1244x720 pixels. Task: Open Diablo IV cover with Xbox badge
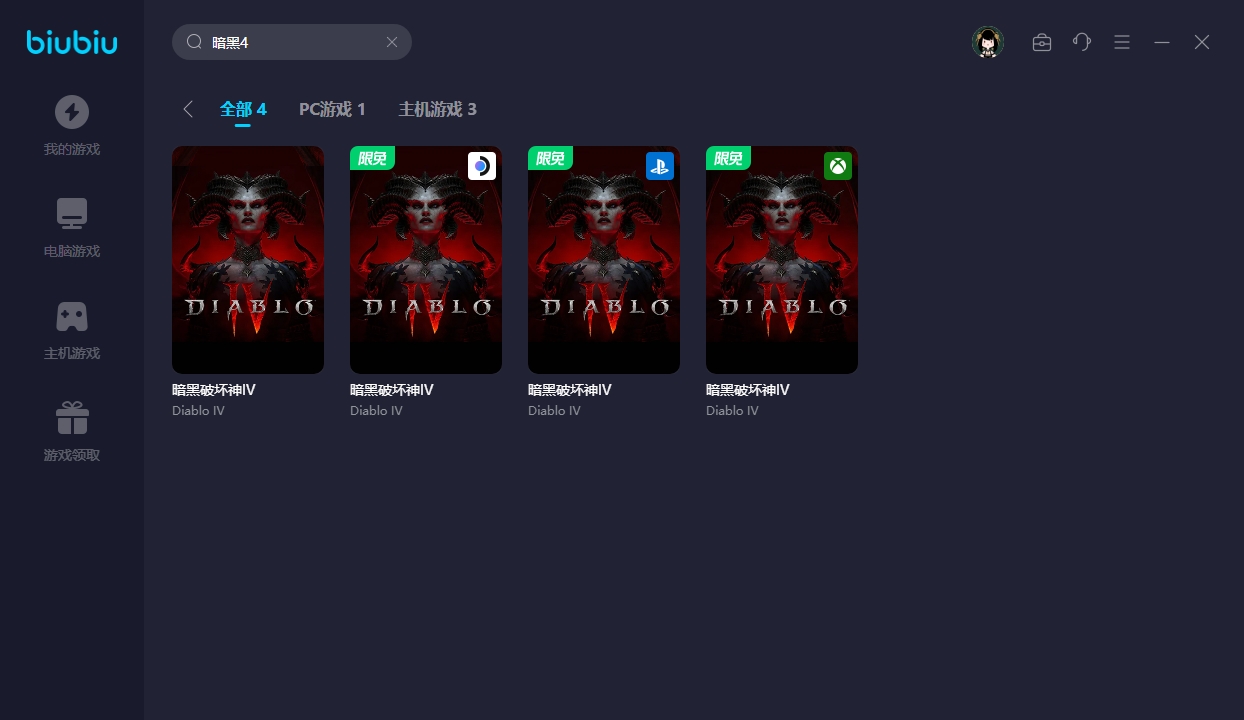[x=782, y=260]
